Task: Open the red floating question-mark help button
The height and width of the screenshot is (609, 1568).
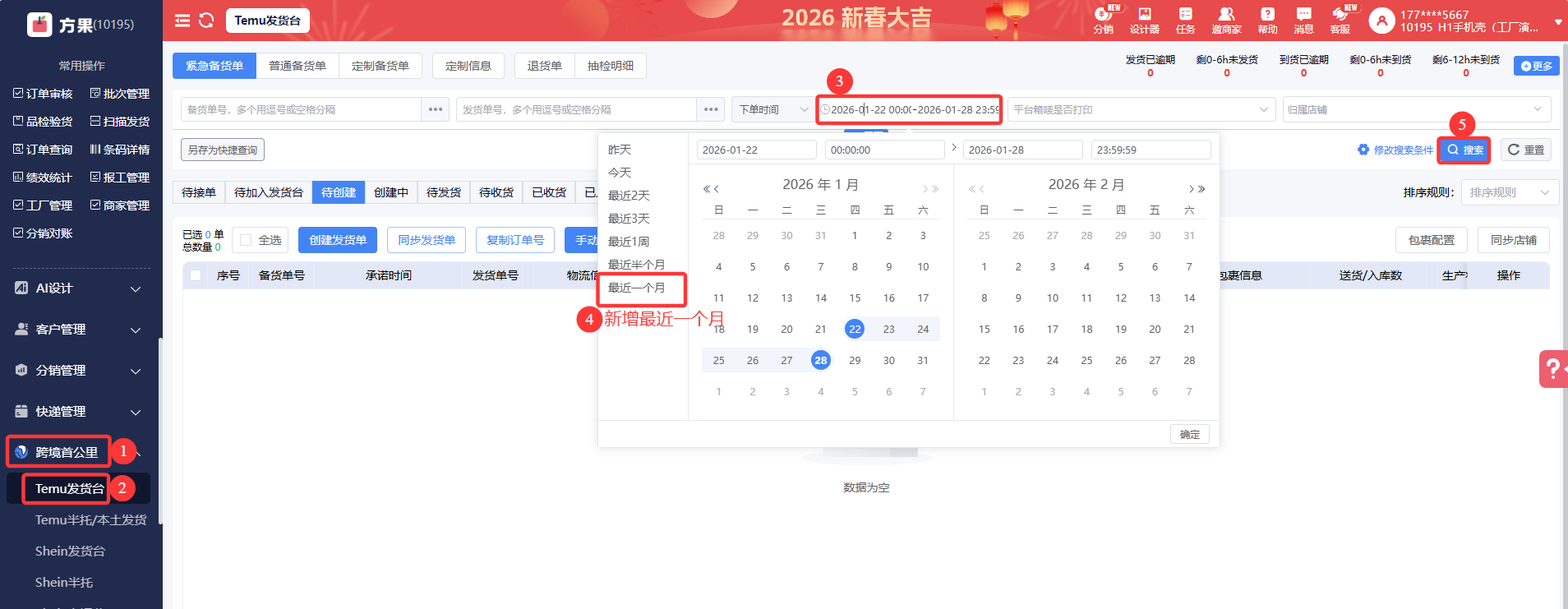Action: click(x=1553, y=369)
